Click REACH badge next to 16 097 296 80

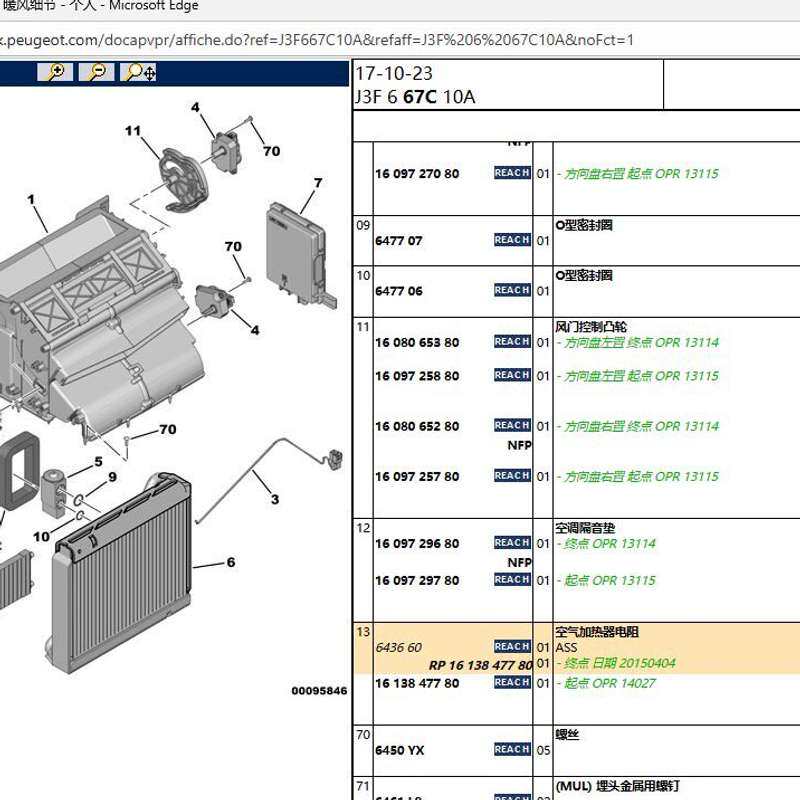512,543
